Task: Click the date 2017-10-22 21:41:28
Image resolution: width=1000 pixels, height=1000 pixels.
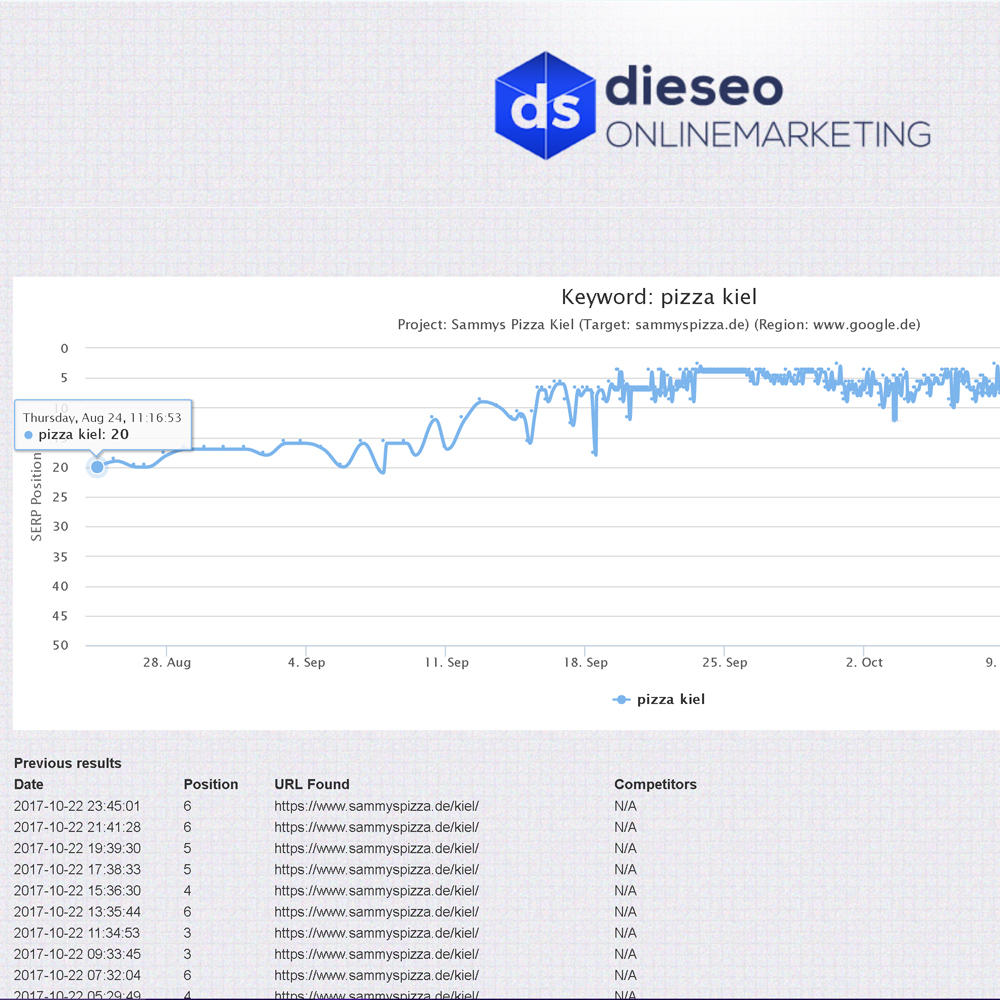Action: coord(77,827)
